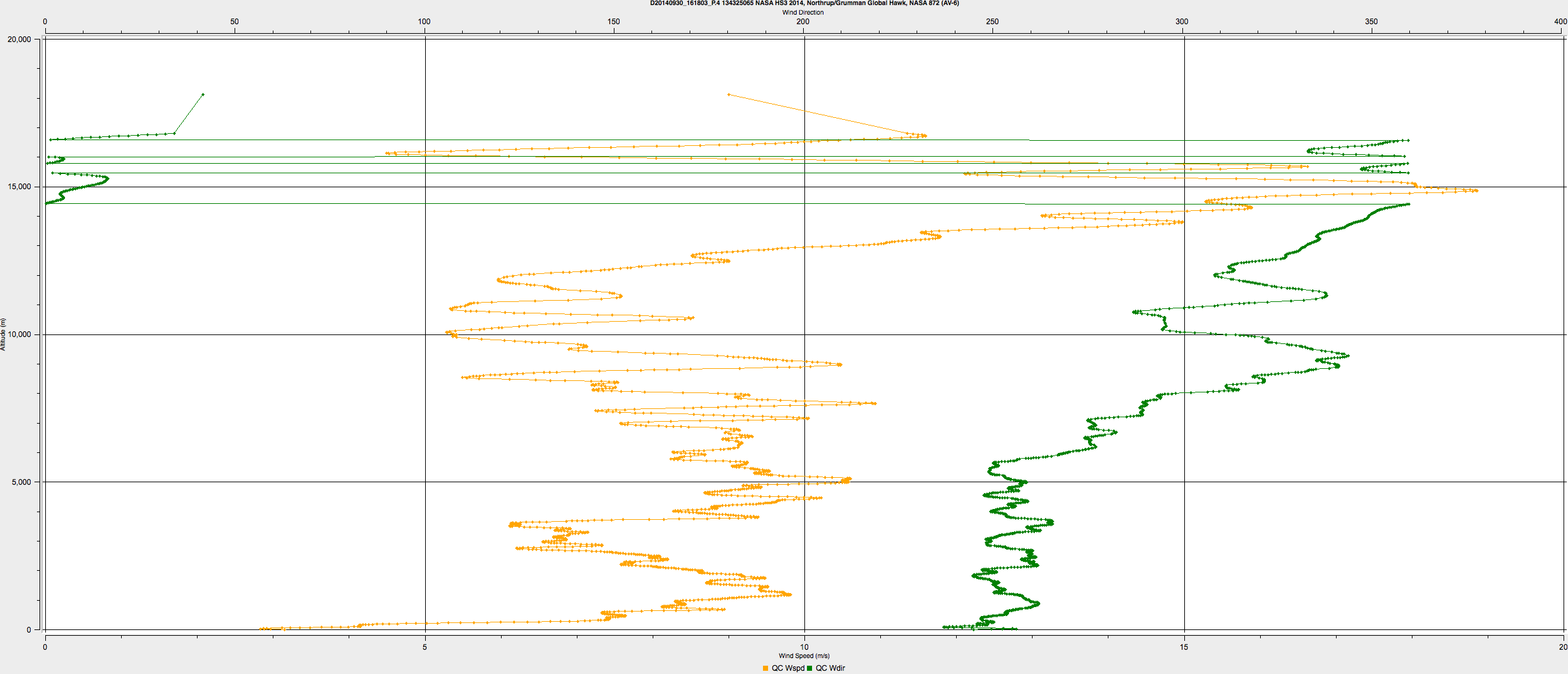Screen dimensions: 1568x674
Task: Select the QC Wspd legend label
Action: point(788,668)
